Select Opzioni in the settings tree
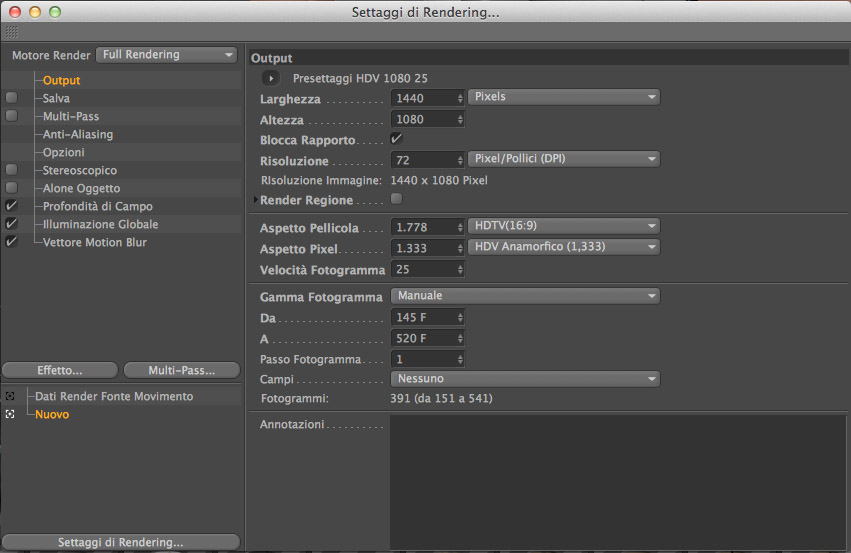The height and width of the screenshot is (553, 851). pyautogui.click(x=63, y=152)
